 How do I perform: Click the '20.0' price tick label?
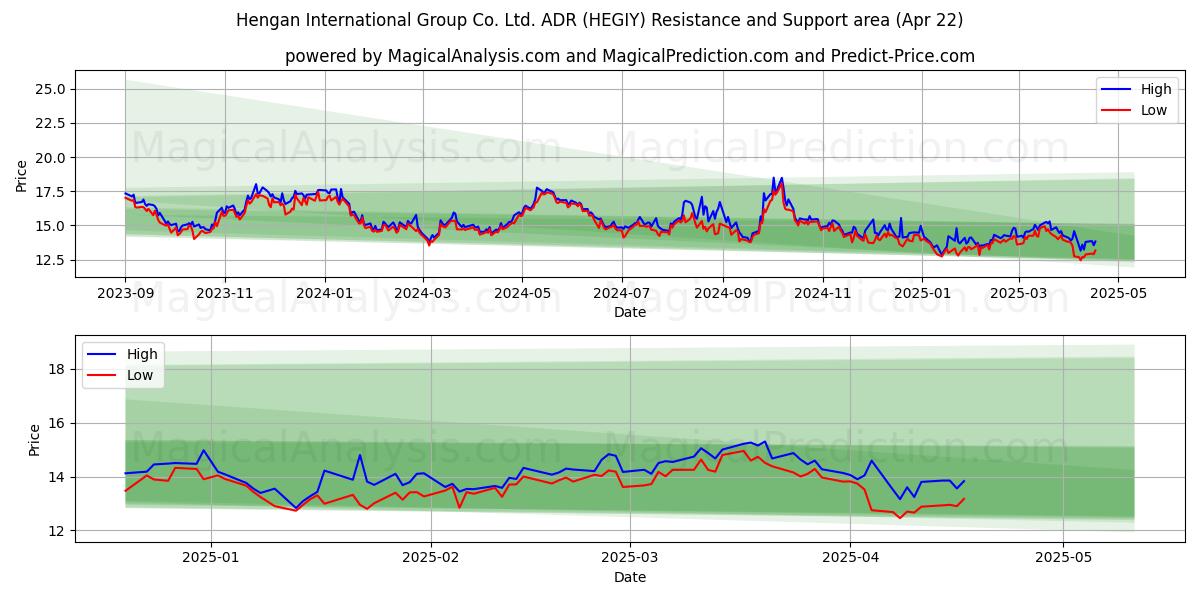(x=51, y=158)
